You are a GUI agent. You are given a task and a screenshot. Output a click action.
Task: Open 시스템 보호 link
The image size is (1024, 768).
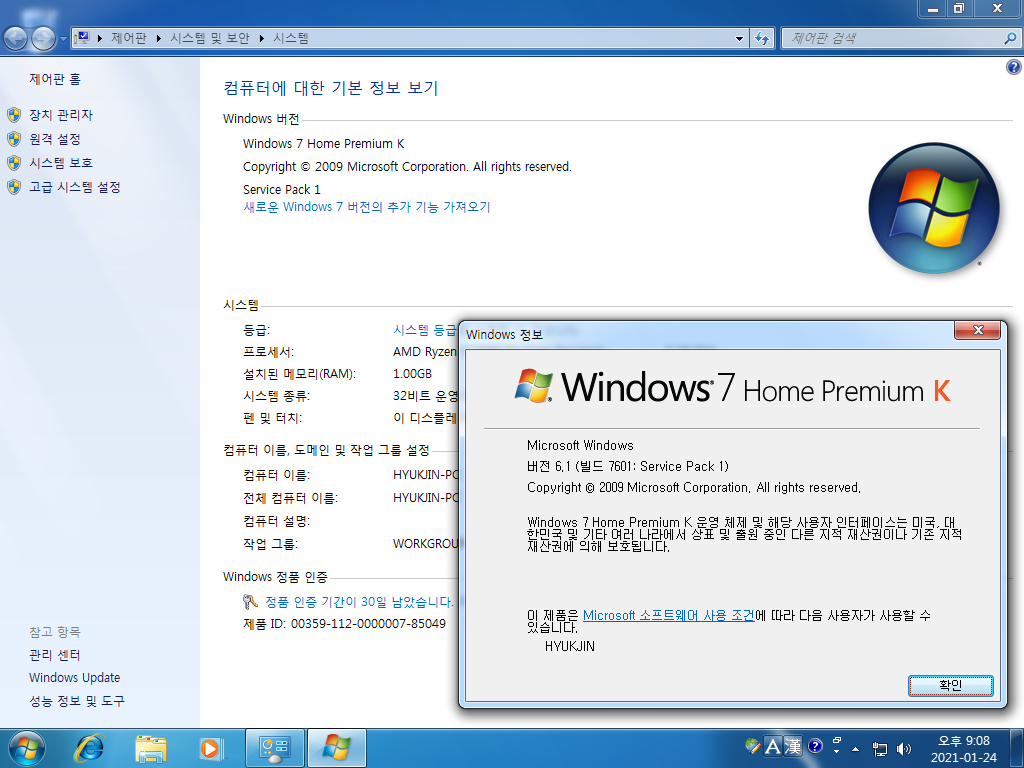61,163
